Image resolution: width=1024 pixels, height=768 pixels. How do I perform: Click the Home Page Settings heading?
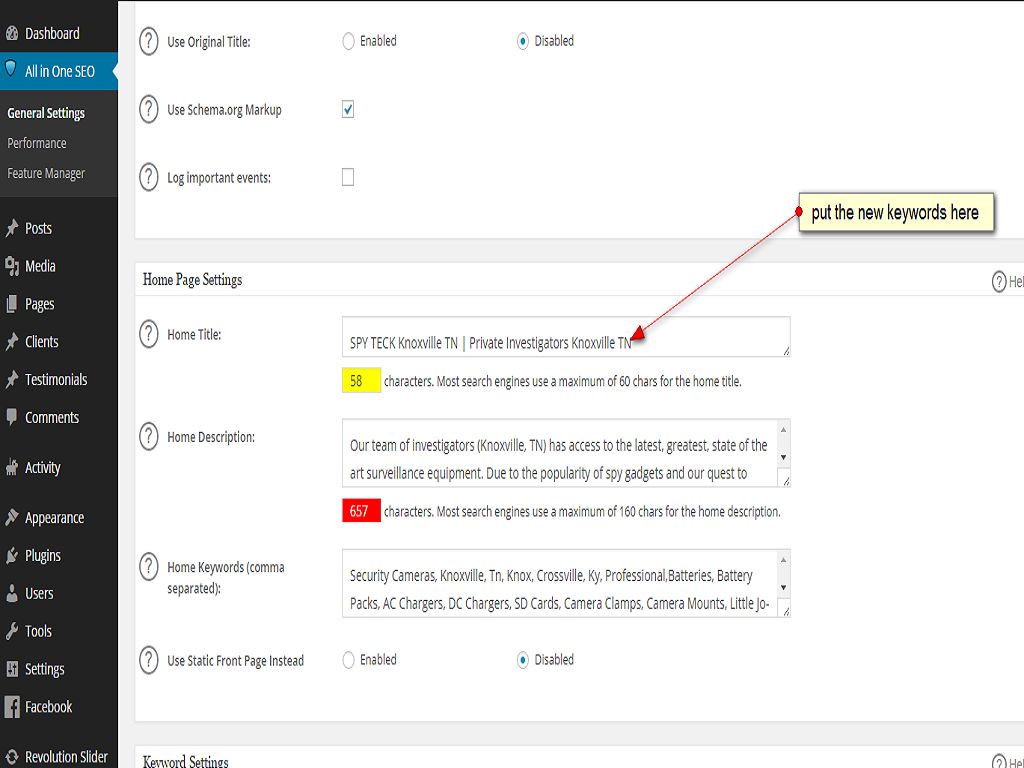[x=192, y=280]
